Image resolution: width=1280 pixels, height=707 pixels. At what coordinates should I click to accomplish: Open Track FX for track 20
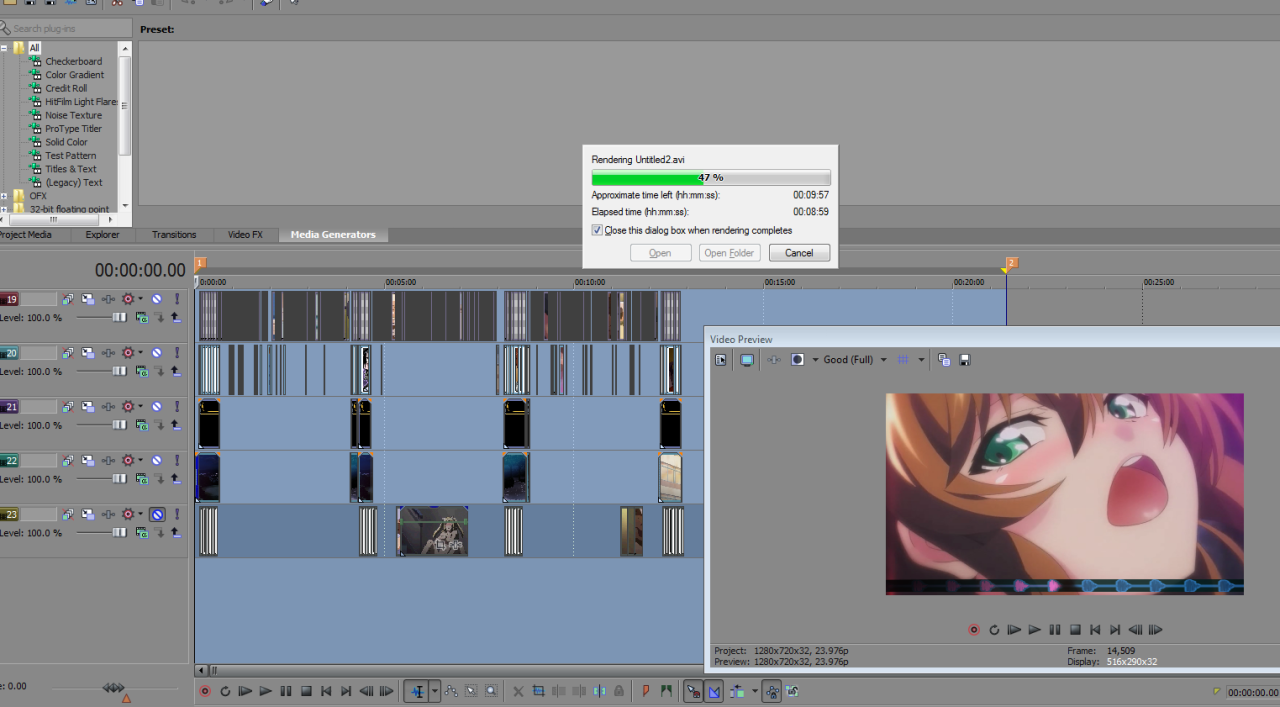[x=107, y=353]
